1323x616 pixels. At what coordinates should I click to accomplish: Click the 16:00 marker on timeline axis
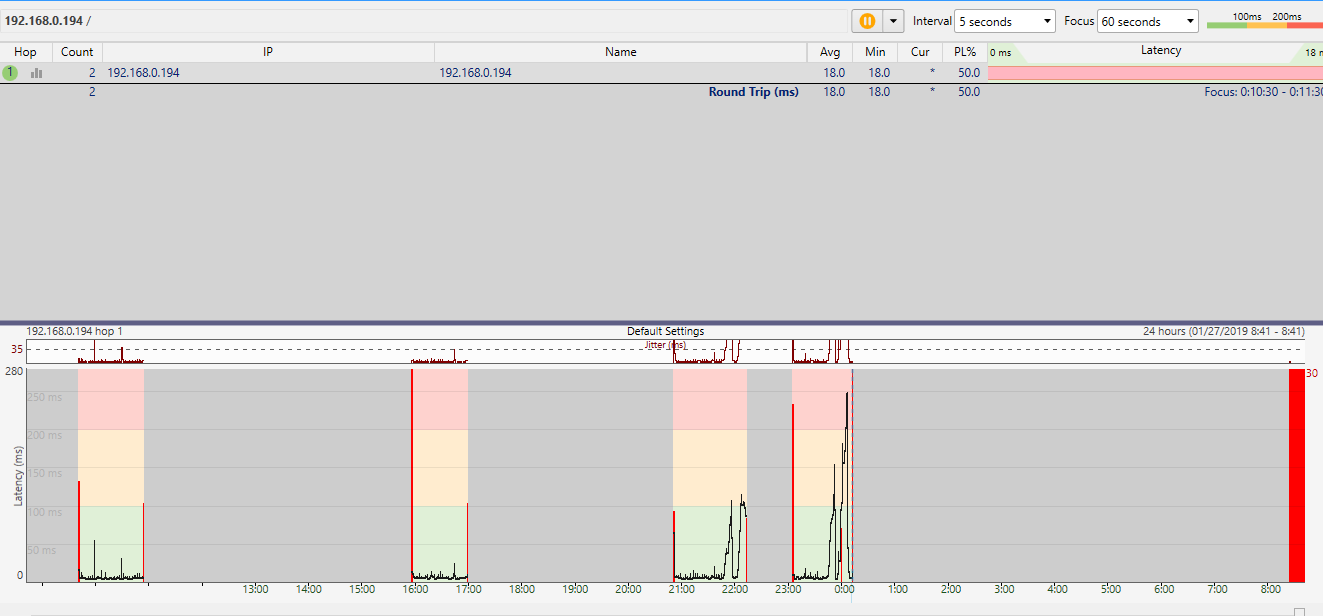pyautogui.click(x=415, y=589)
